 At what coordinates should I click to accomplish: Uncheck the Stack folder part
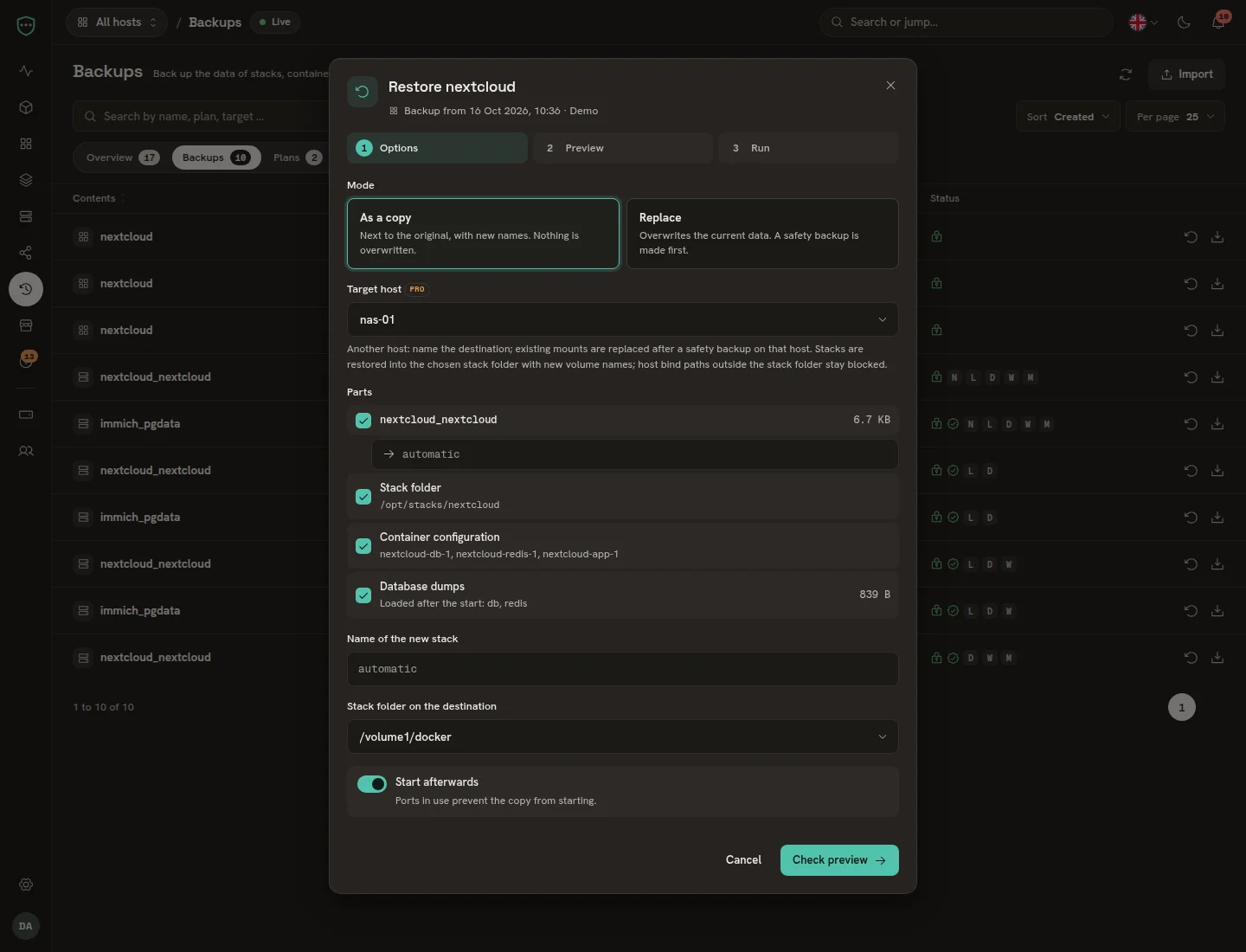363,497
